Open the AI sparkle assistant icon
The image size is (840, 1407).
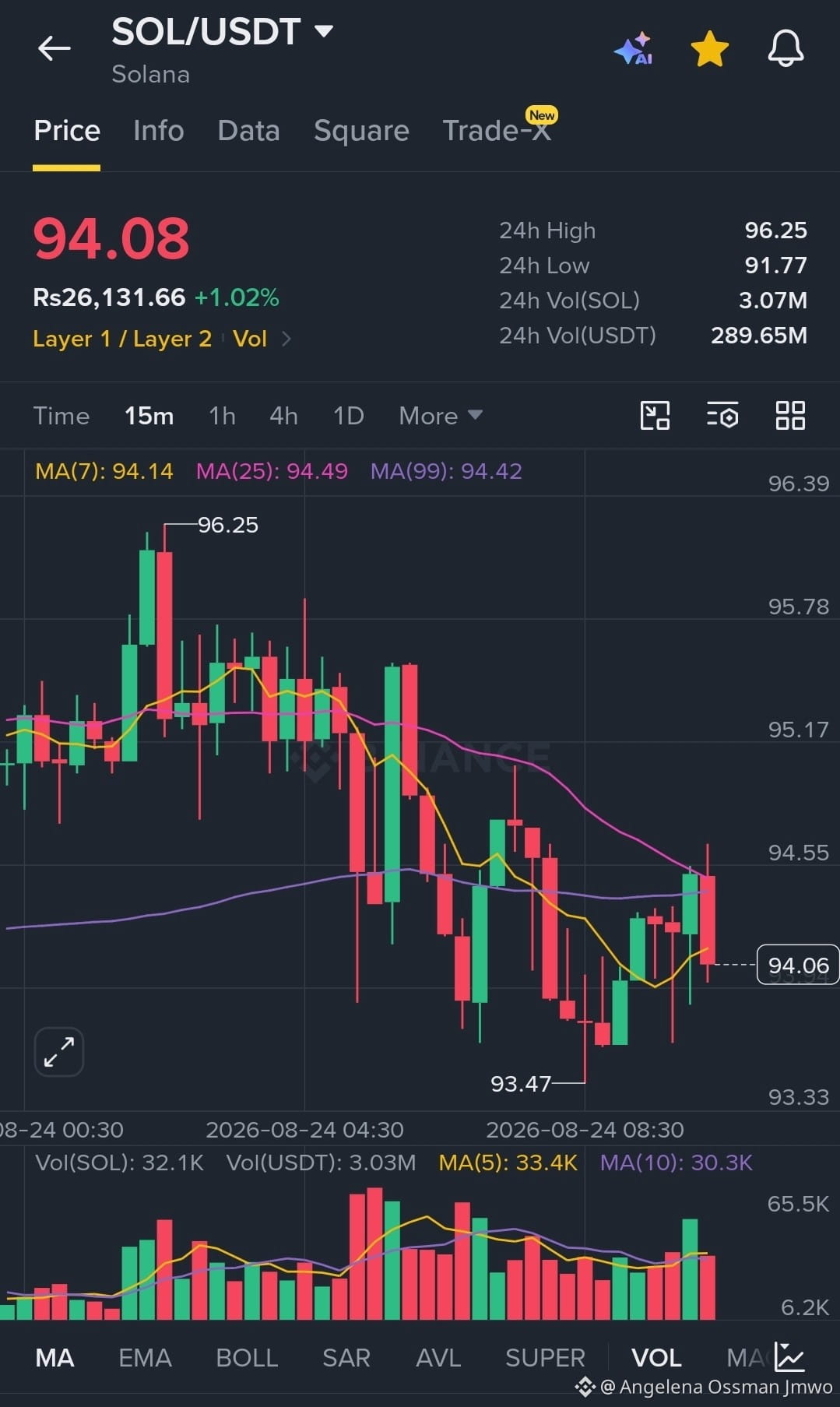click(x=633, y=48)
